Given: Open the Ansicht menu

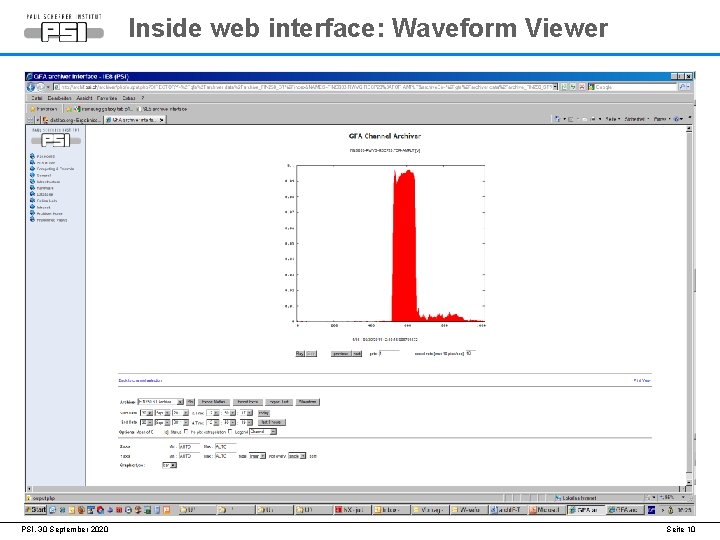Looking at the screenshot, I should tap(84, 98).
